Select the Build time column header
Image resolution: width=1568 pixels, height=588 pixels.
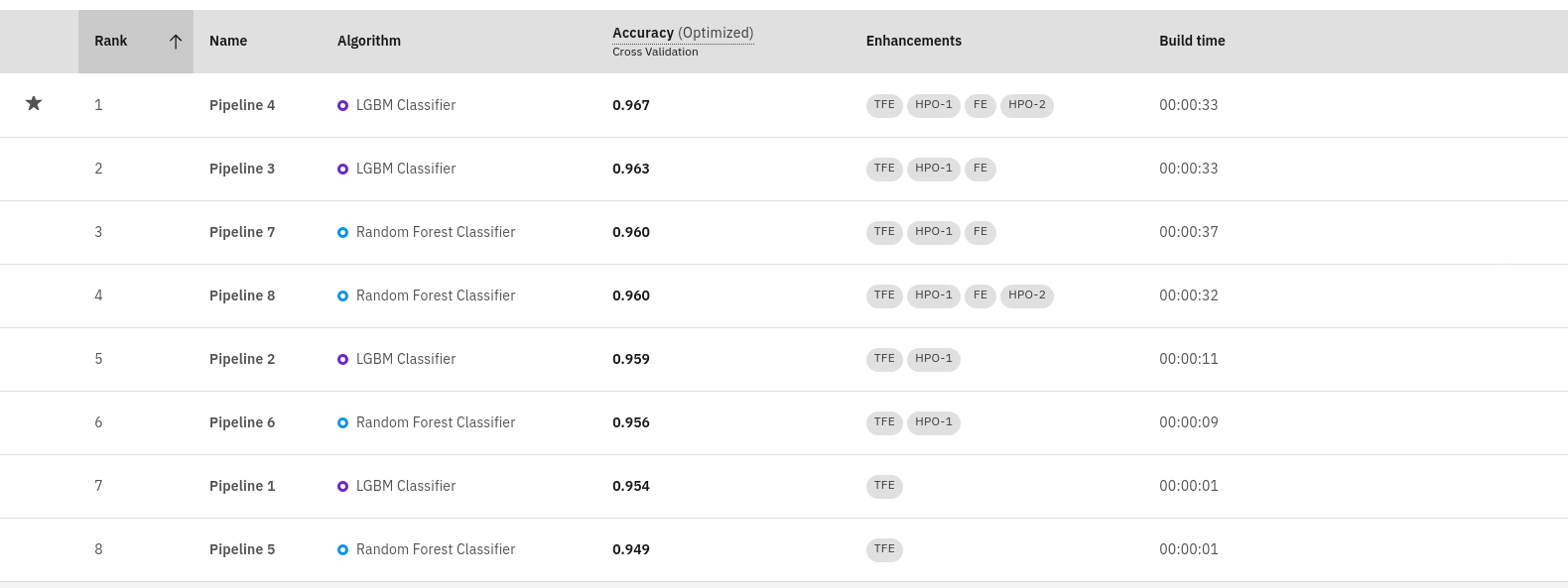pos(1192,41)
